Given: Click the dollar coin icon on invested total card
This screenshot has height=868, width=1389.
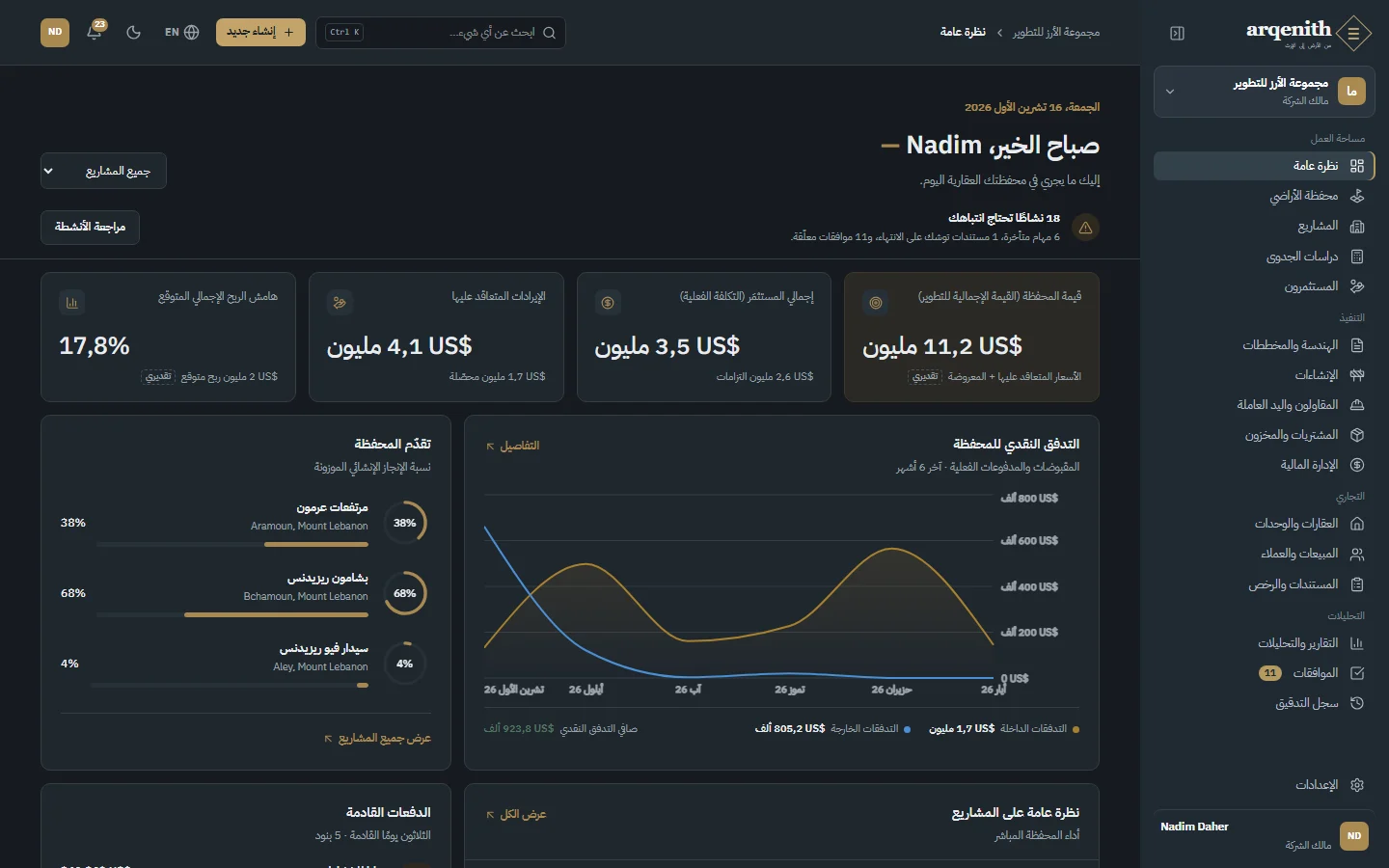Looking at the screenshot, I should (608, 303).
